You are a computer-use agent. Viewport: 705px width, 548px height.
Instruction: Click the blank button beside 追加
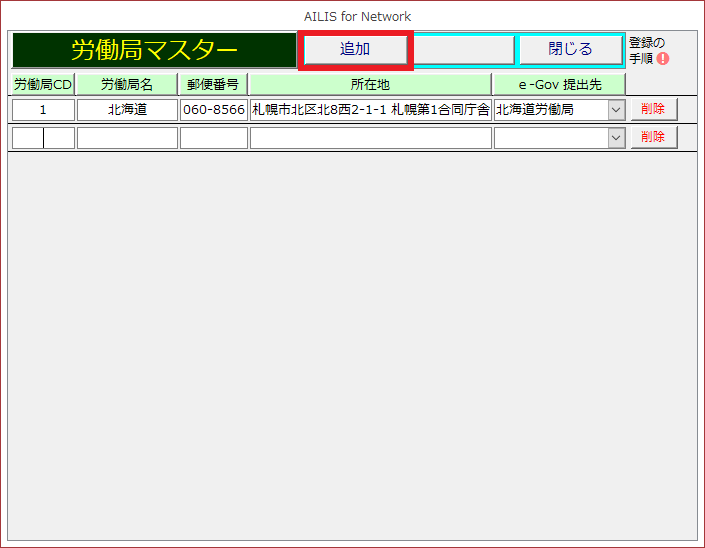464,49
